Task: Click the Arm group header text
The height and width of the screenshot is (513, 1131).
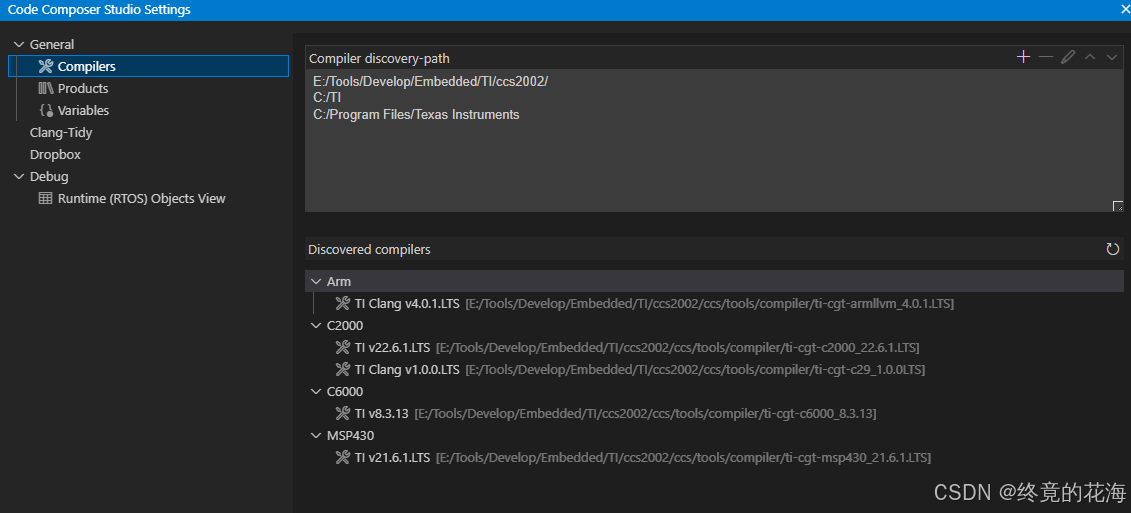Action: pos(339,281)
